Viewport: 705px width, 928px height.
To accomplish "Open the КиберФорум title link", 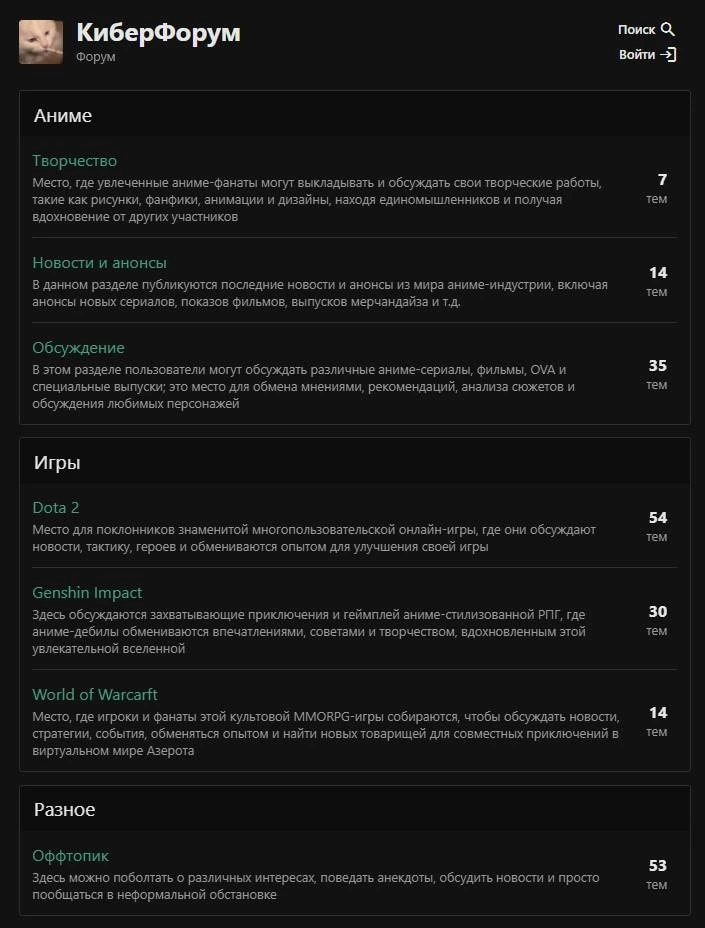I will click(x=159, y=33).
